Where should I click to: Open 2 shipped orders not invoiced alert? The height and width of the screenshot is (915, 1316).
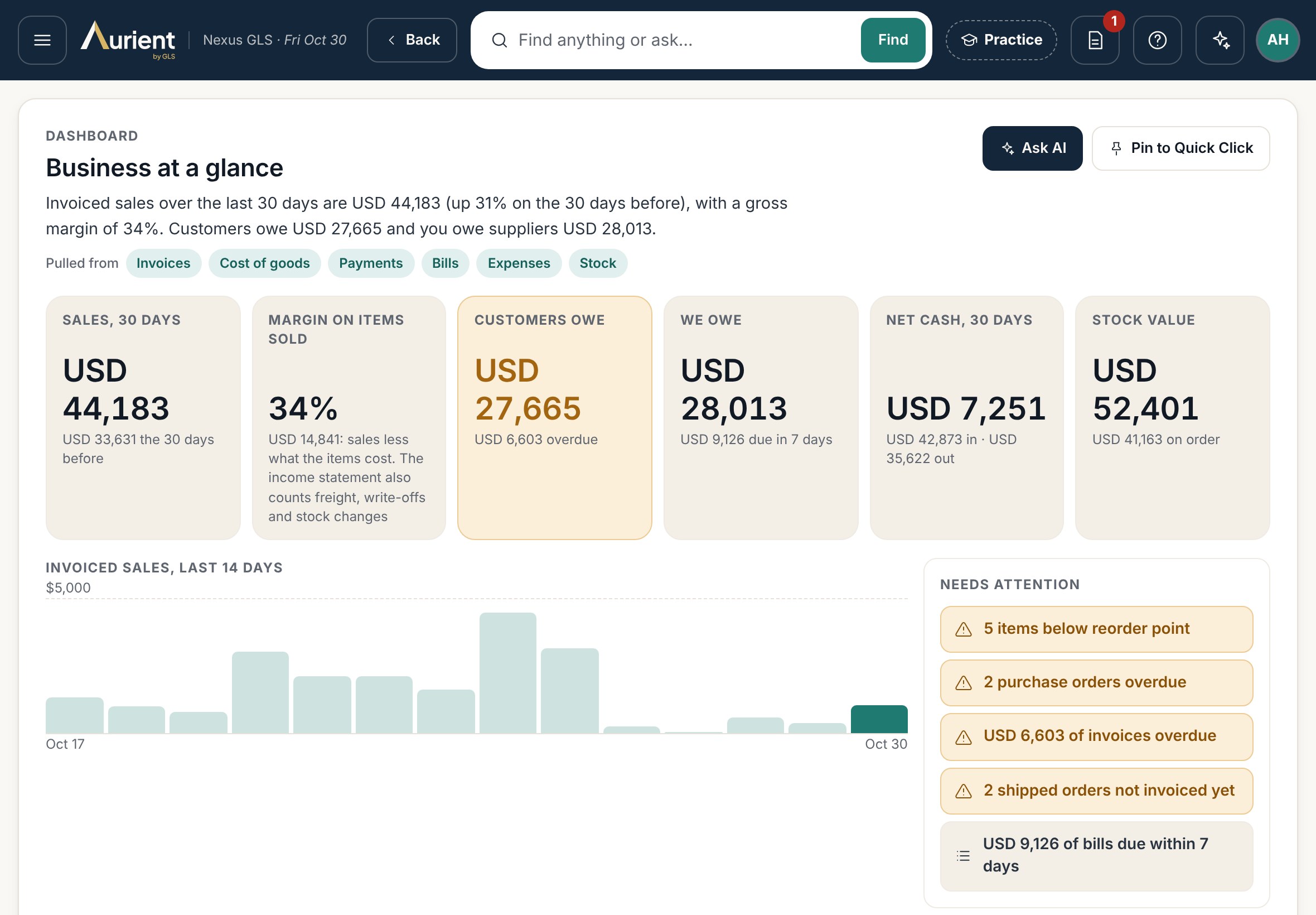1096,791
